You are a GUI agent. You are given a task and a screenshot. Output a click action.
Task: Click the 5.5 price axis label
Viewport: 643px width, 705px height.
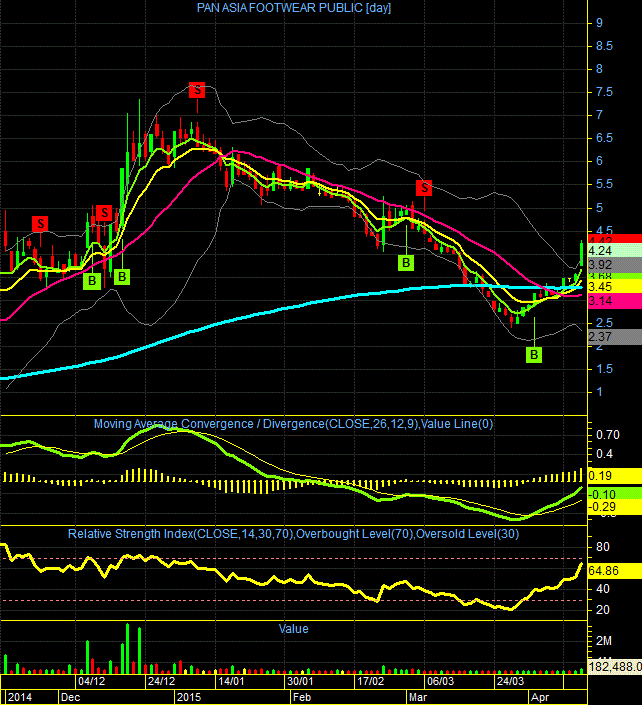click(604, 184)
